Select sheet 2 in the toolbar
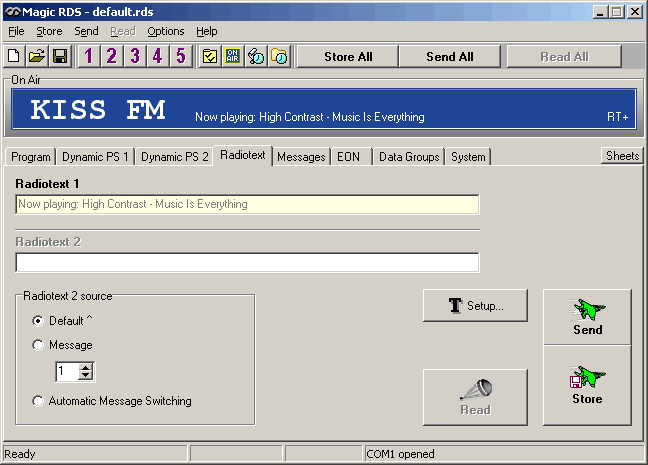648x465 pixels. coord(111,56)
